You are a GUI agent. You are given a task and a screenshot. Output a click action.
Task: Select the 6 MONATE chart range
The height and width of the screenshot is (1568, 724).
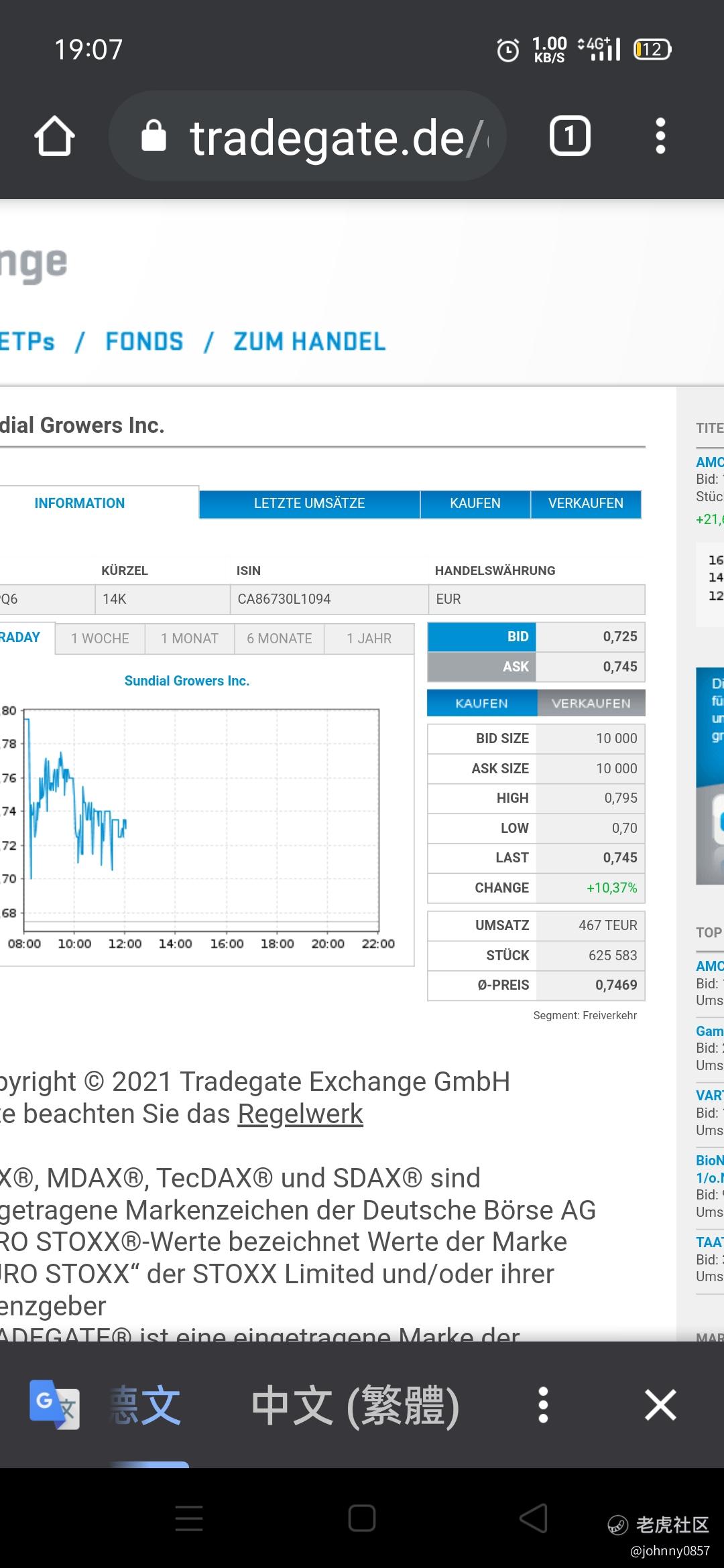(x=280, y=639)
